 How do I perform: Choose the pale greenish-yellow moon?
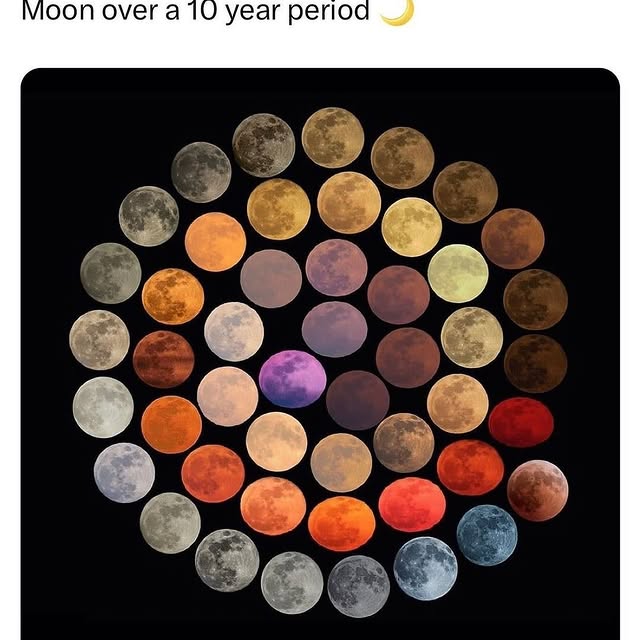click(x=458, y=273)
